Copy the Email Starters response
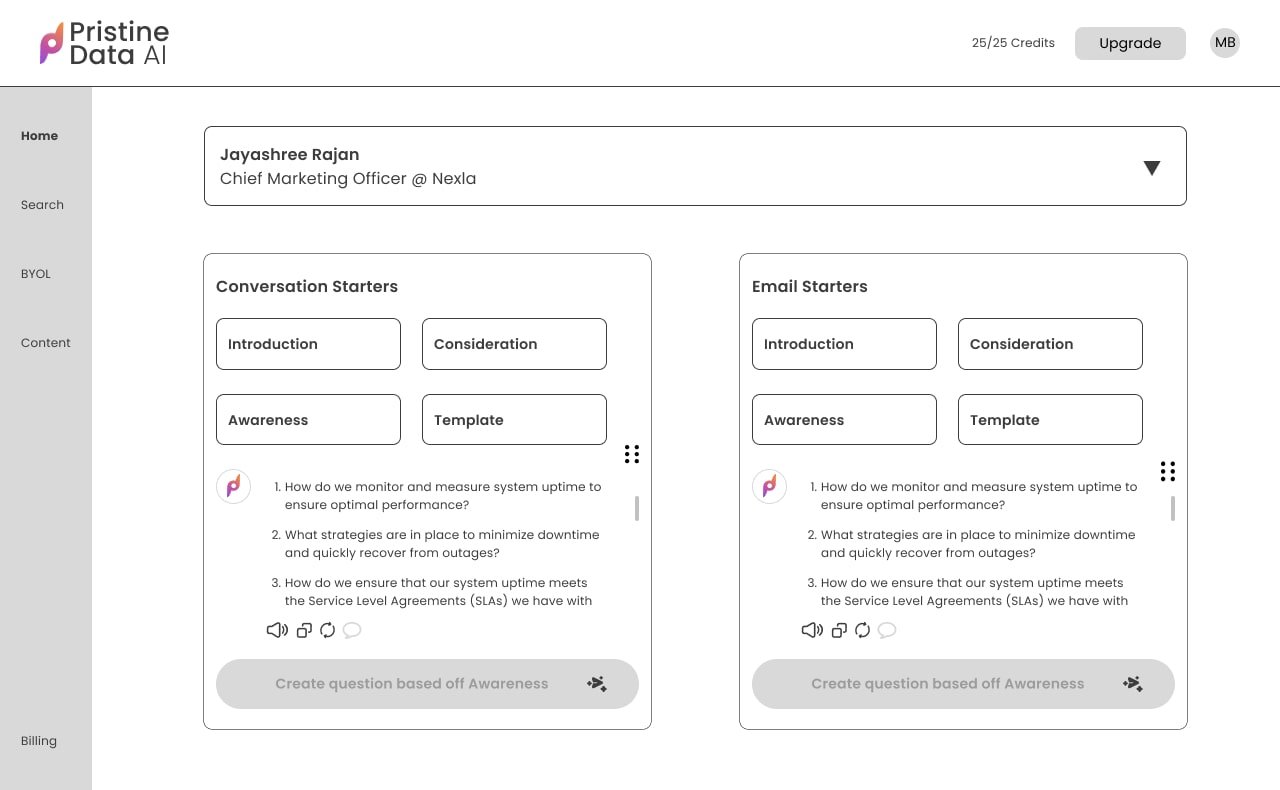 840,630
